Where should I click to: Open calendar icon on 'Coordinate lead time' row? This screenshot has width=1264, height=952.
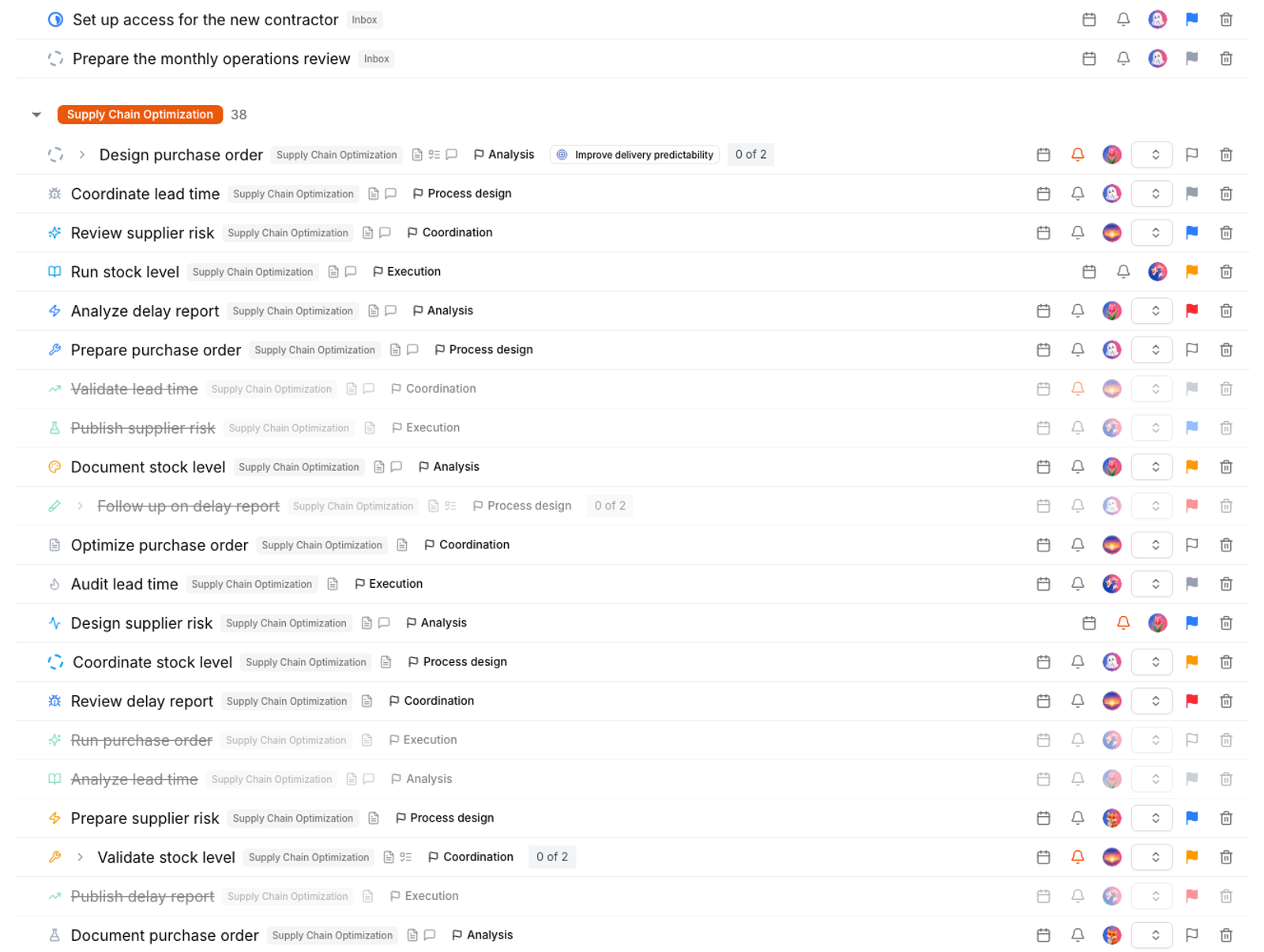(x=1044, y=194)
